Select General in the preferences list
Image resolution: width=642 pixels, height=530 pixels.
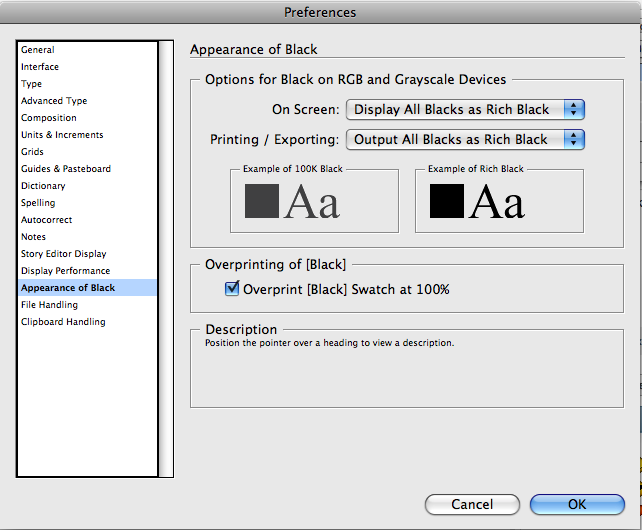click(87, 50)
